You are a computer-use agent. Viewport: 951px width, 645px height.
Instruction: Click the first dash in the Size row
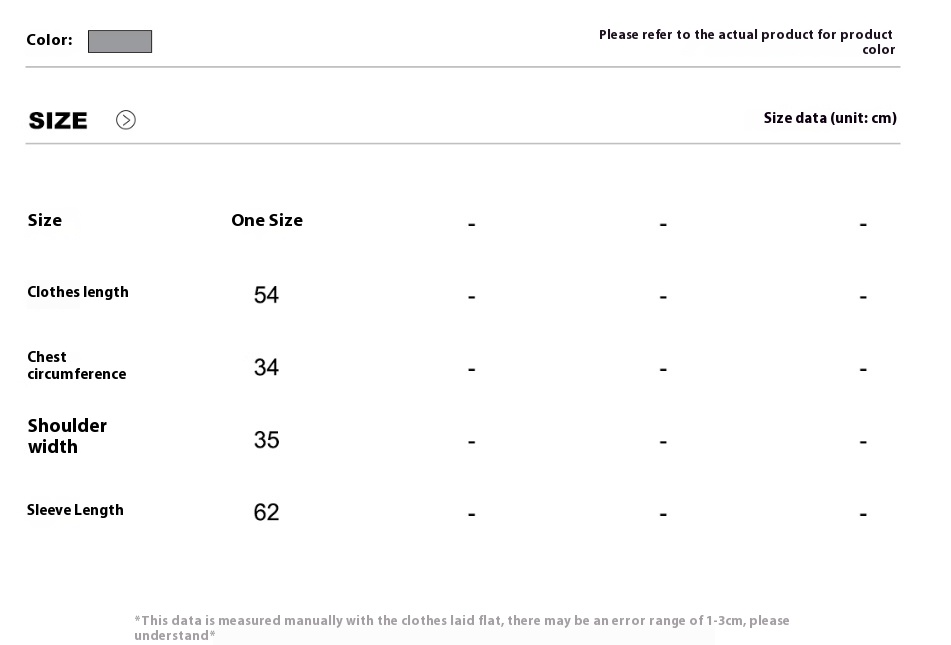point(471,225)
